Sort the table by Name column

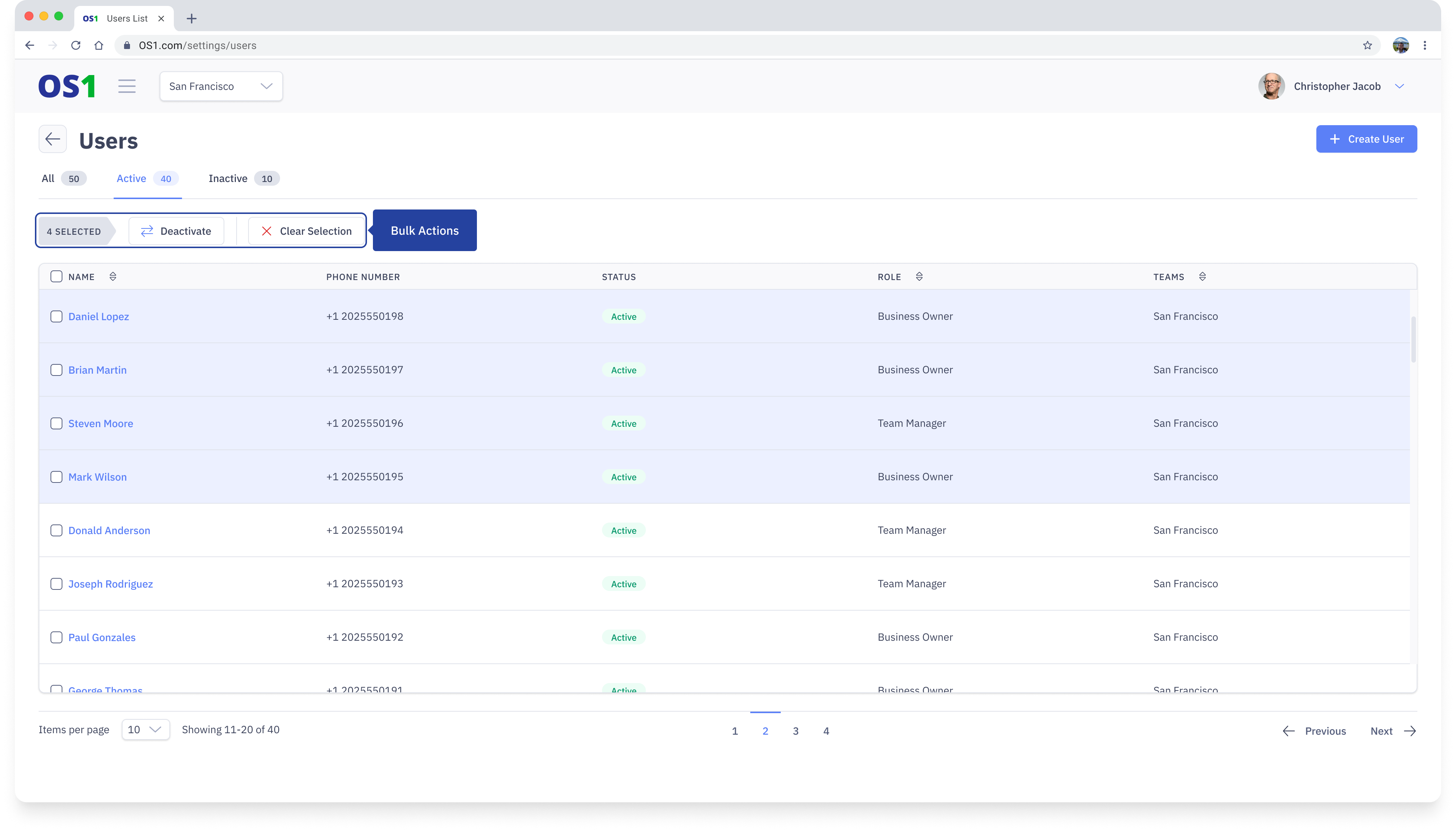click(113, 277)
